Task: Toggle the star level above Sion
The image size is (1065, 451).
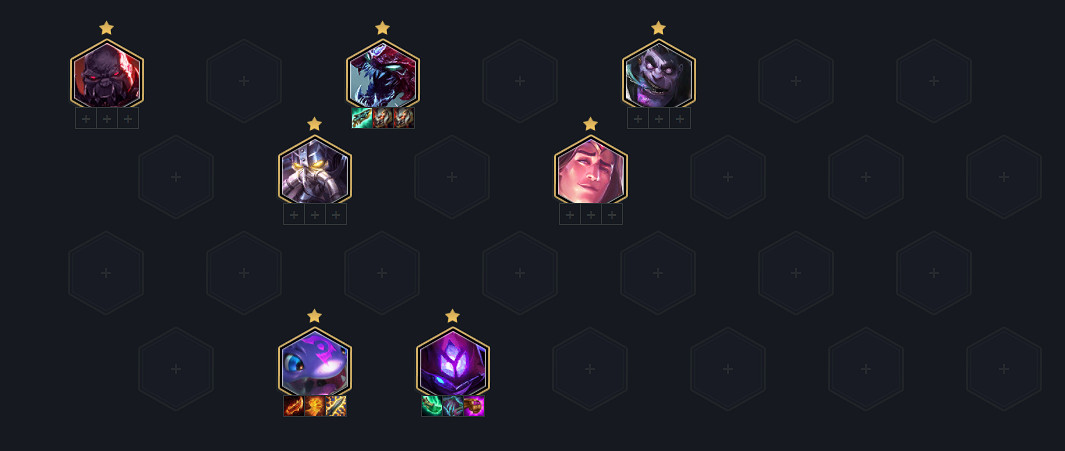Action: (107, 28)
